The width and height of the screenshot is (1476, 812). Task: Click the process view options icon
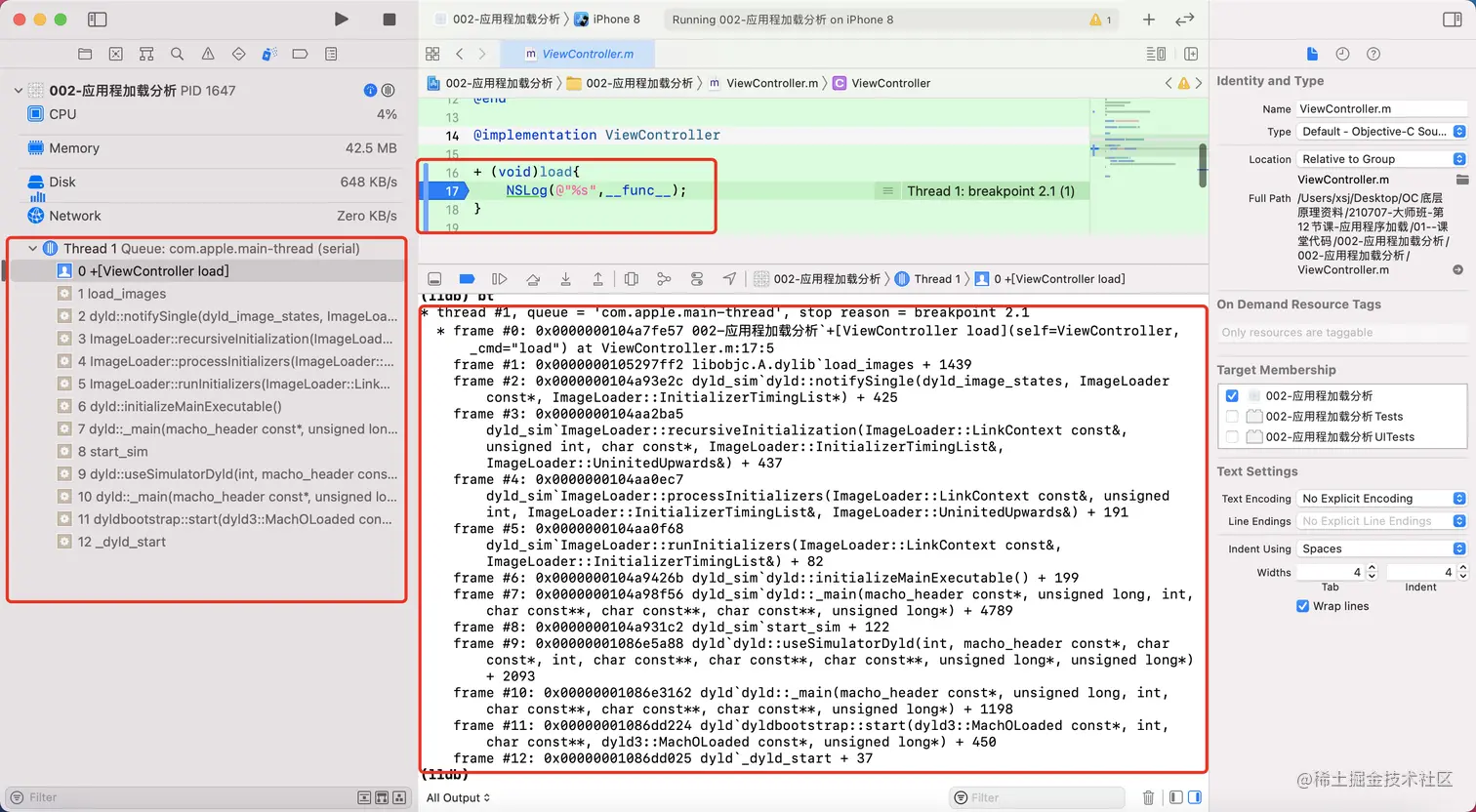pyautogui.click(x=389, y=91)
